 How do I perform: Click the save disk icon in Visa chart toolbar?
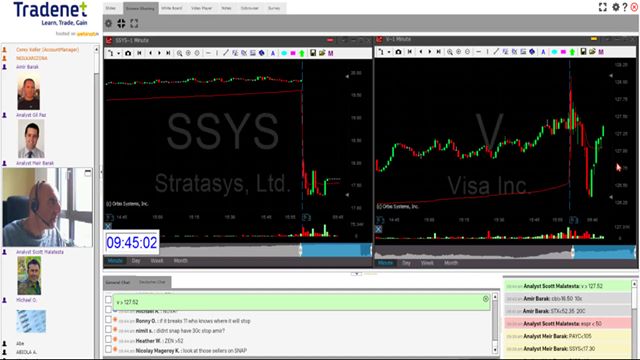pos(583,52)
